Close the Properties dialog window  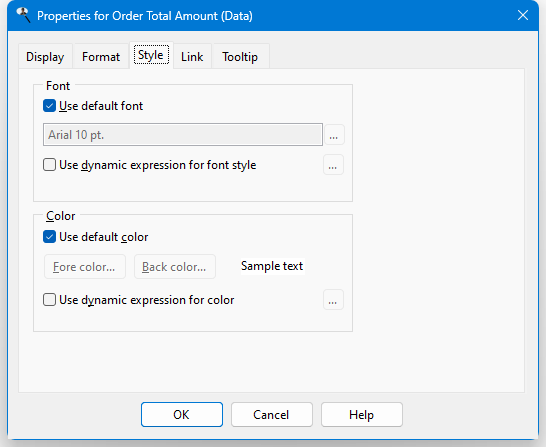(523, 15)
